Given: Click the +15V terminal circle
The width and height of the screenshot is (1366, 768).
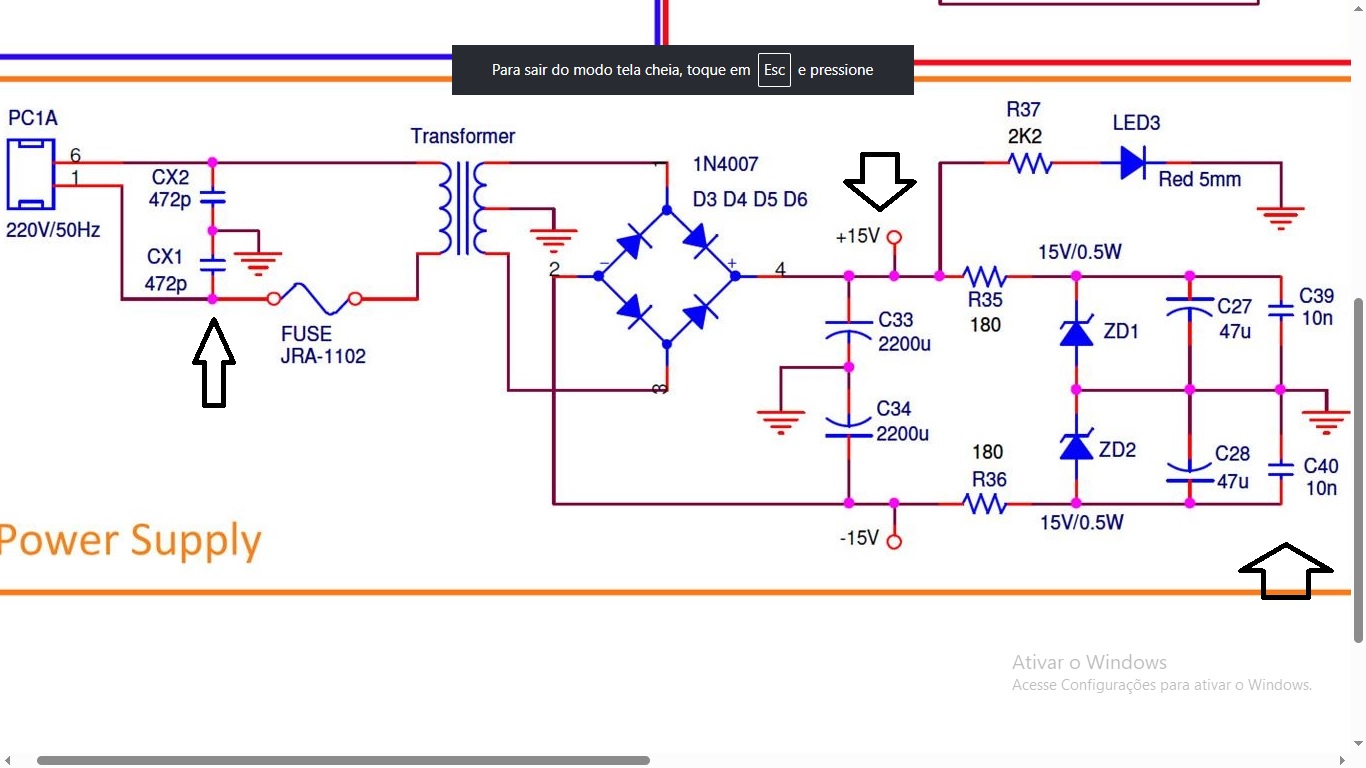Looking at the screenshot, I should [x=895, y=238].
